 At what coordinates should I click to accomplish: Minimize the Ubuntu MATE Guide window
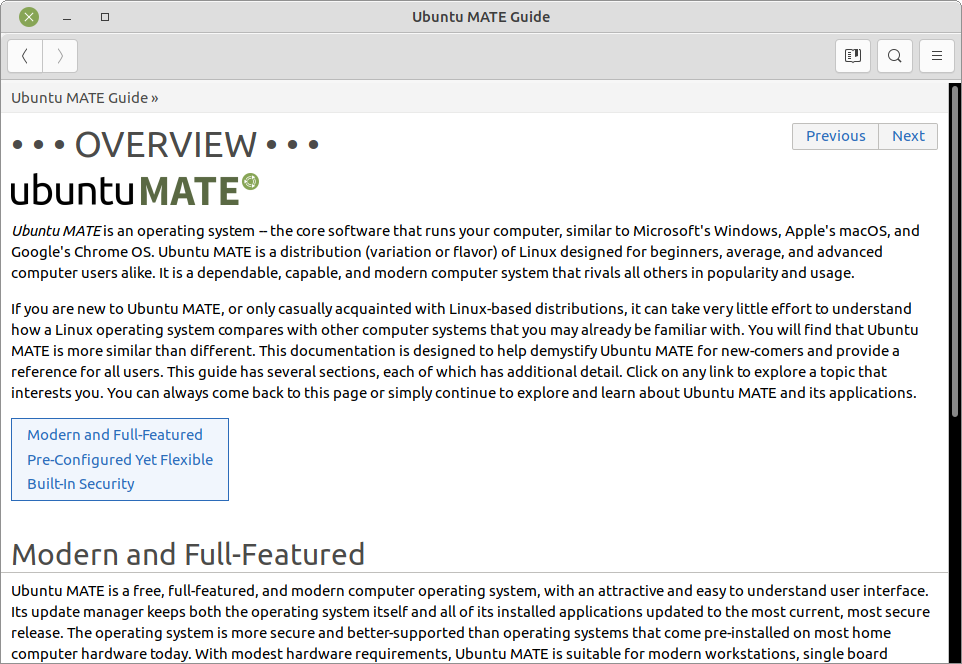coord(66,16)
